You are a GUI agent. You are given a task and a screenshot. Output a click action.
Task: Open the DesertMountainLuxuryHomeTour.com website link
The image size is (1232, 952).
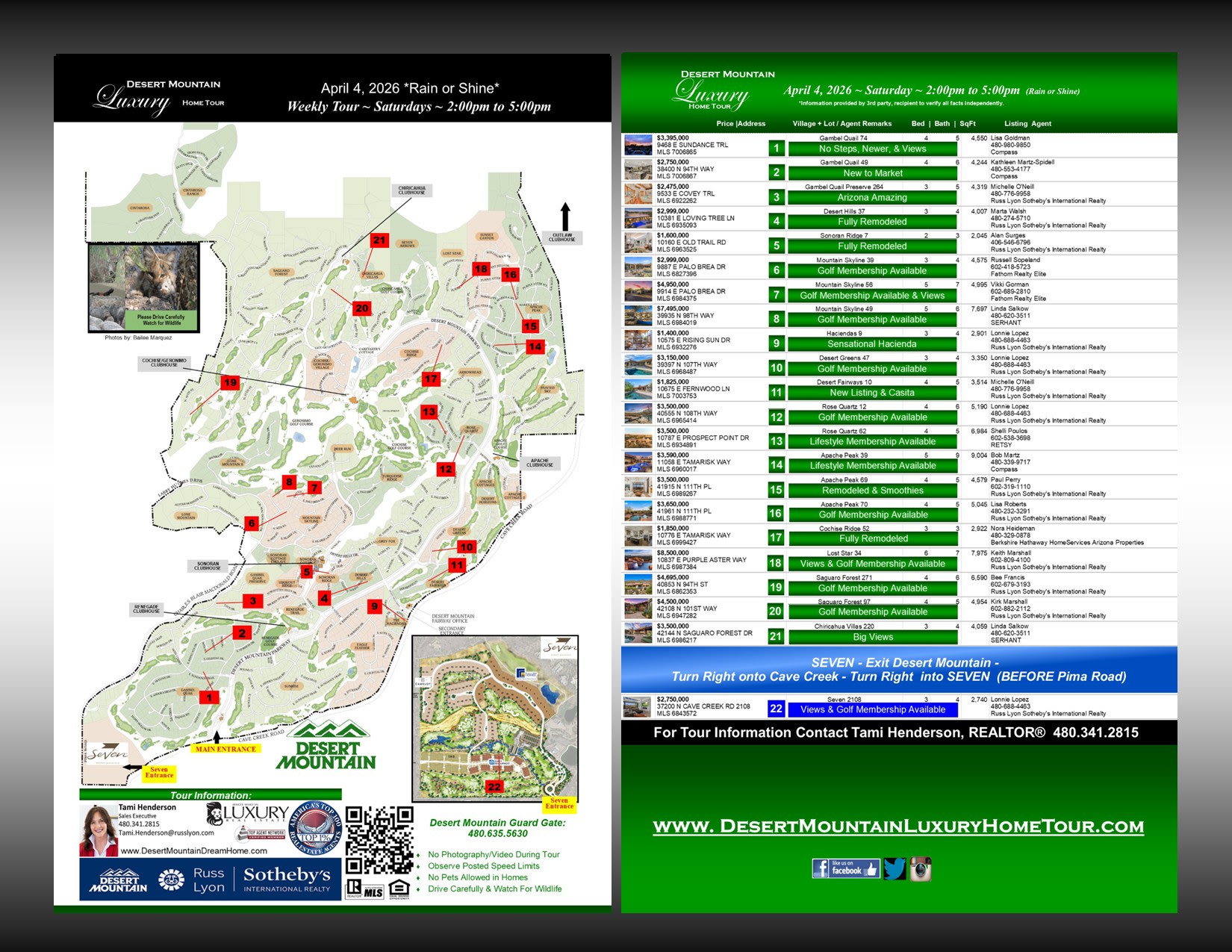tap(898, 826)
